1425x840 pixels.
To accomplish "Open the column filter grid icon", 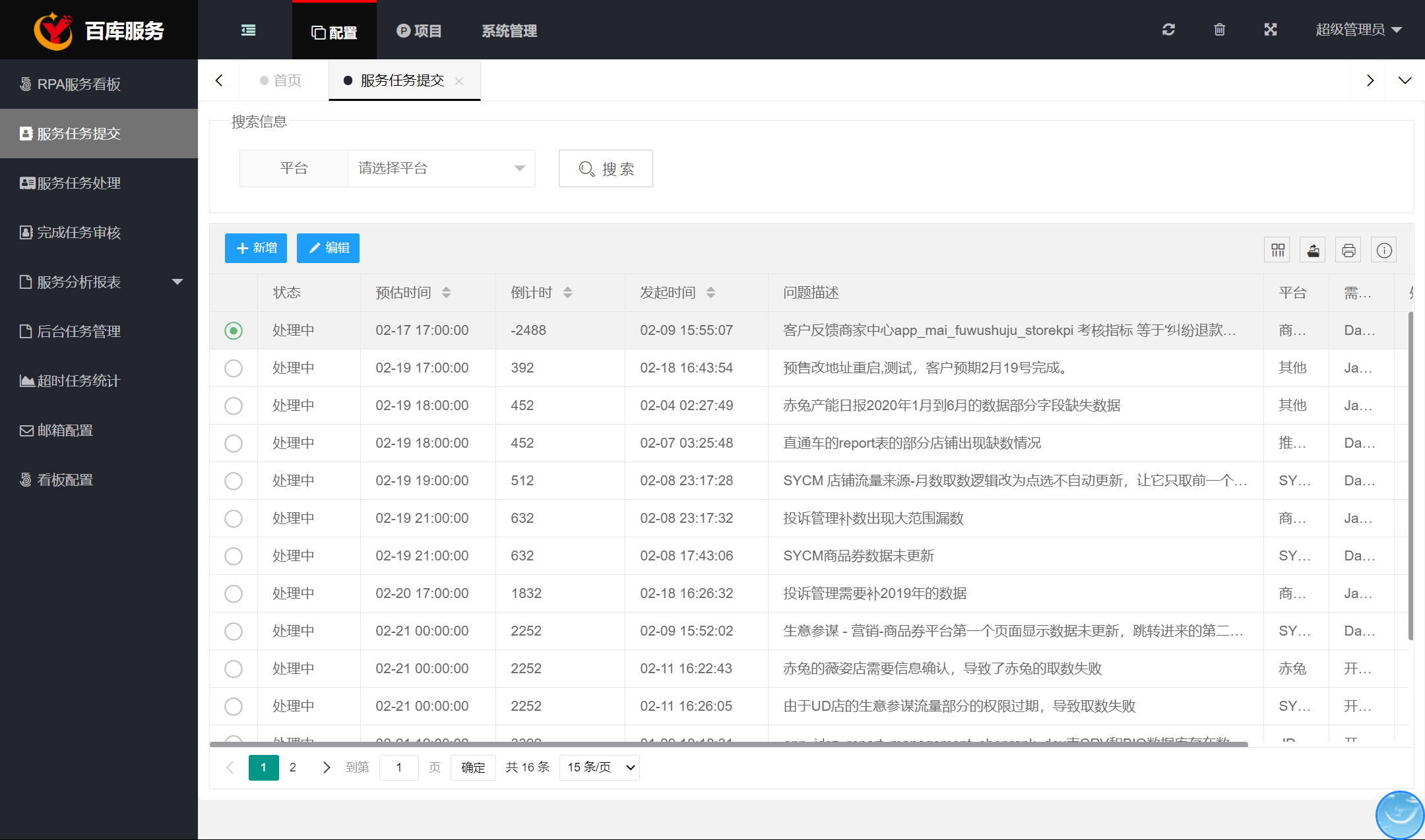I will (x=1277, y=250).
